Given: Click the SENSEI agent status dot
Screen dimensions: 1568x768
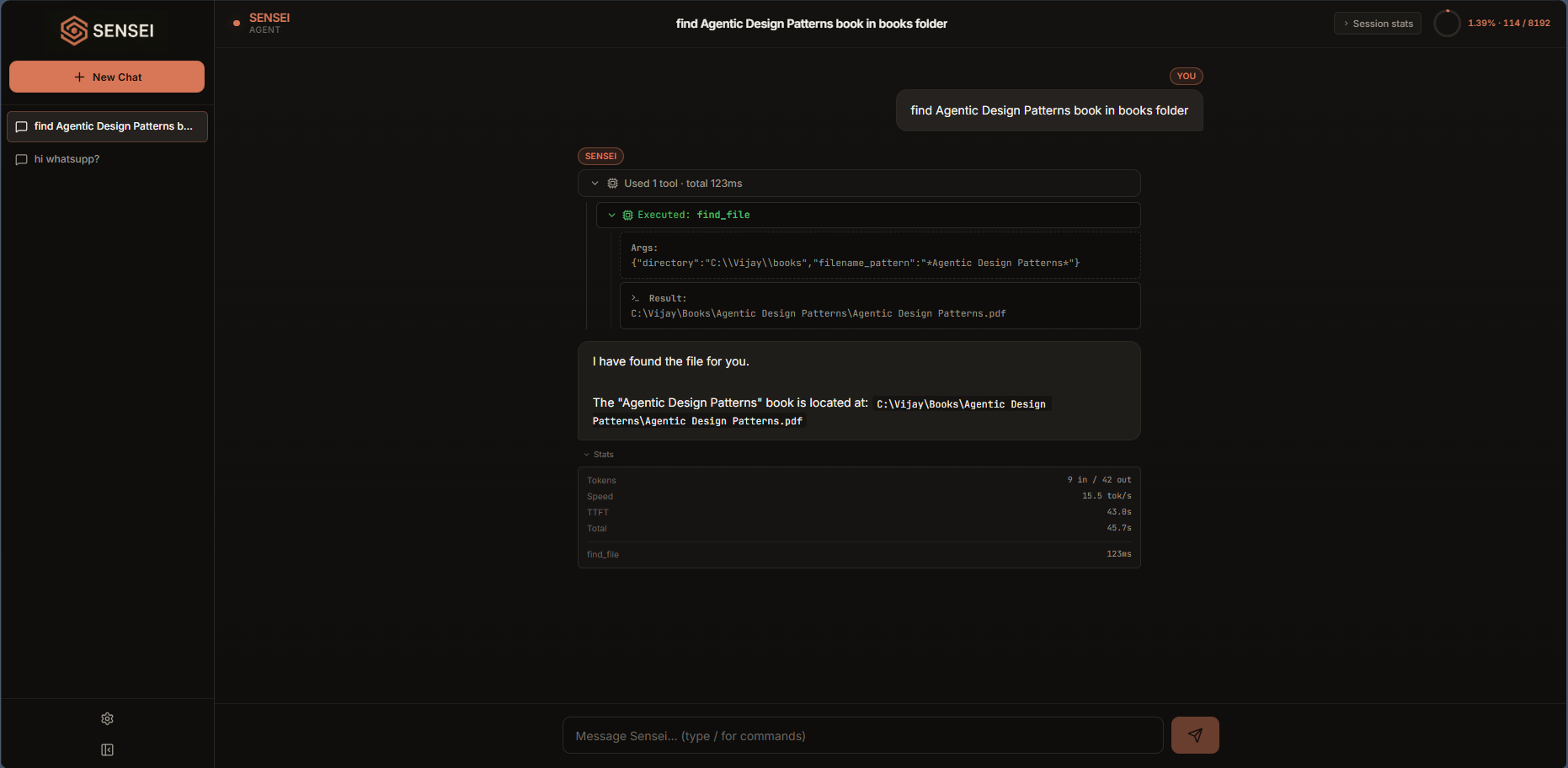Looking at the screenshot, I should point(237,24).
